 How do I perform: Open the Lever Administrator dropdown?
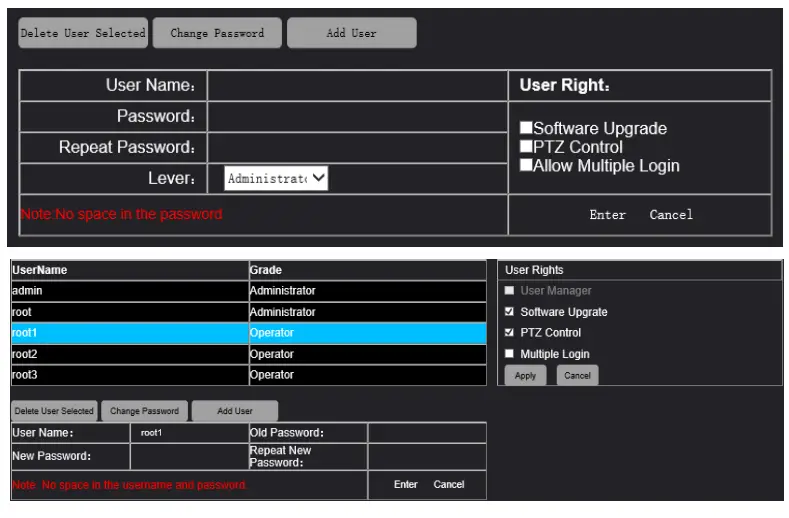[276, 178]
